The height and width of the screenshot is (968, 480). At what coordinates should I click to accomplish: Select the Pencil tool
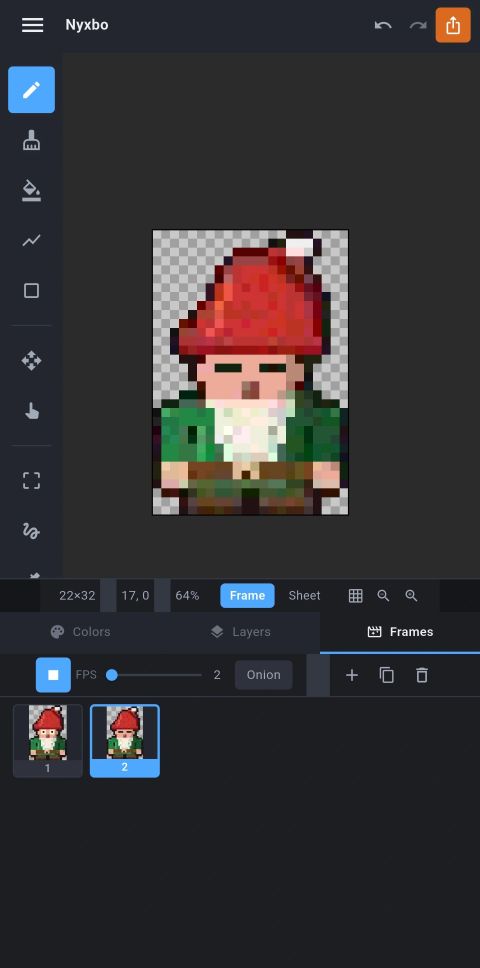point(31,90)
